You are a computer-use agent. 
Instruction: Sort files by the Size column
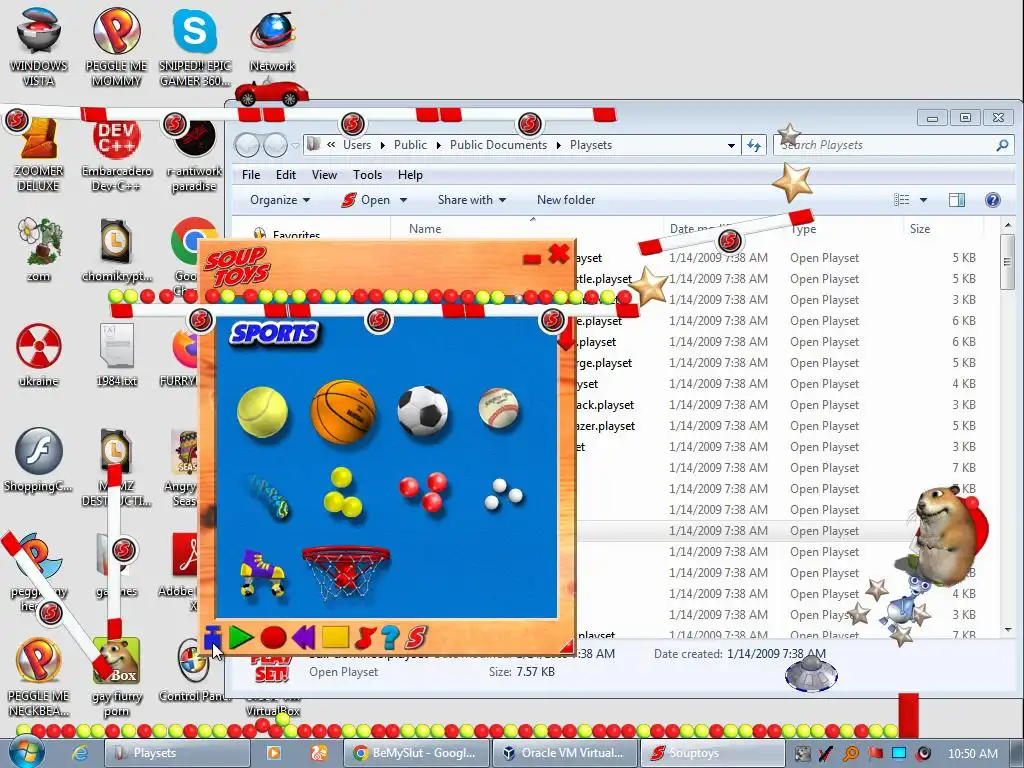(x=920, y=229)
